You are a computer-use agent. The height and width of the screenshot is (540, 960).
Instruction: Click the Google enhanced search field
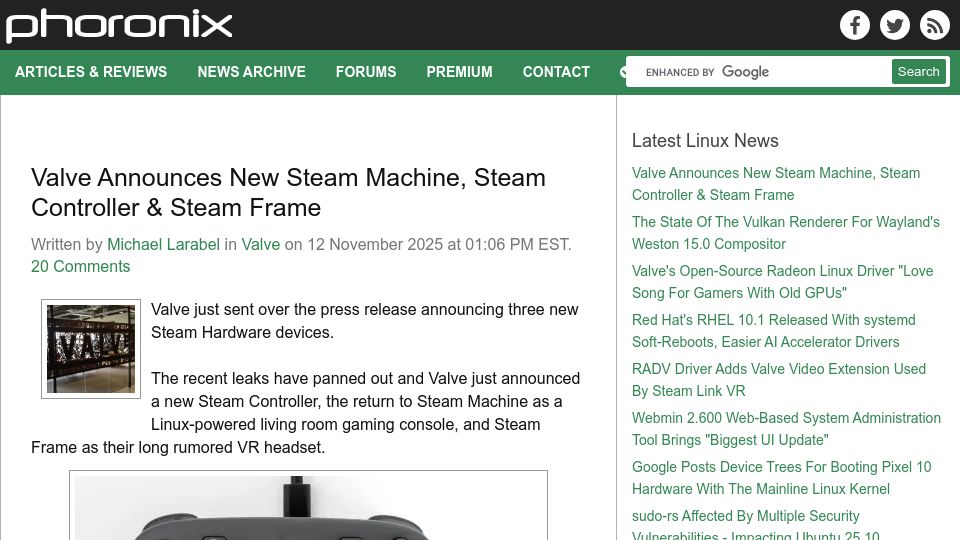759,72
